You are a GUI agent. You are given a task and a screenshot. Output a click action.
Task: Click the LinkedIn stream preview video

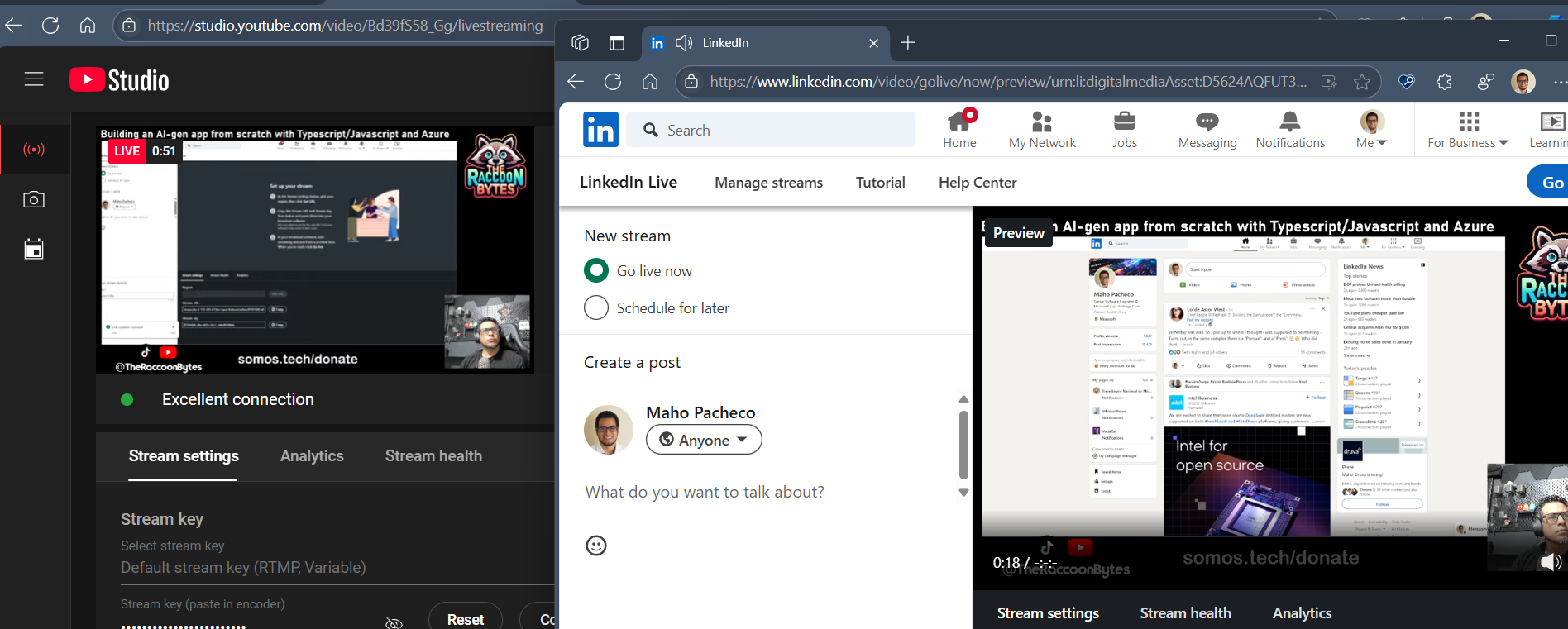tap(1270, 398)
